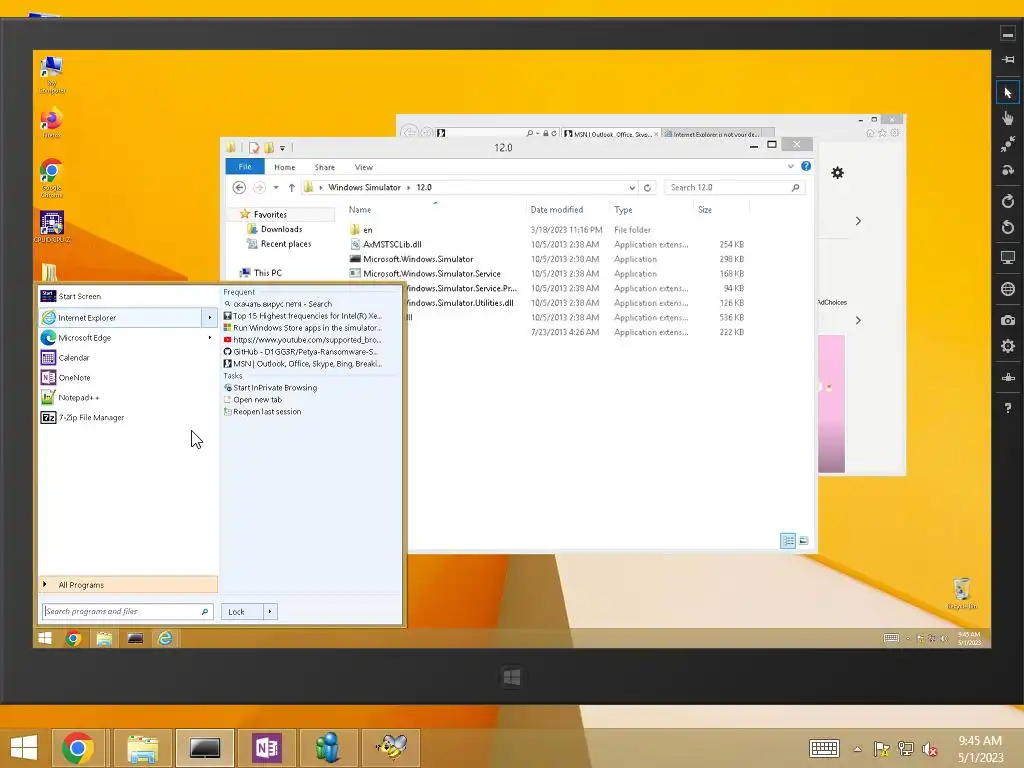Click the blue Help icon in Explorer ribbon
Viewport: 1024px width, 768px height.
click(x=806, y=167)
